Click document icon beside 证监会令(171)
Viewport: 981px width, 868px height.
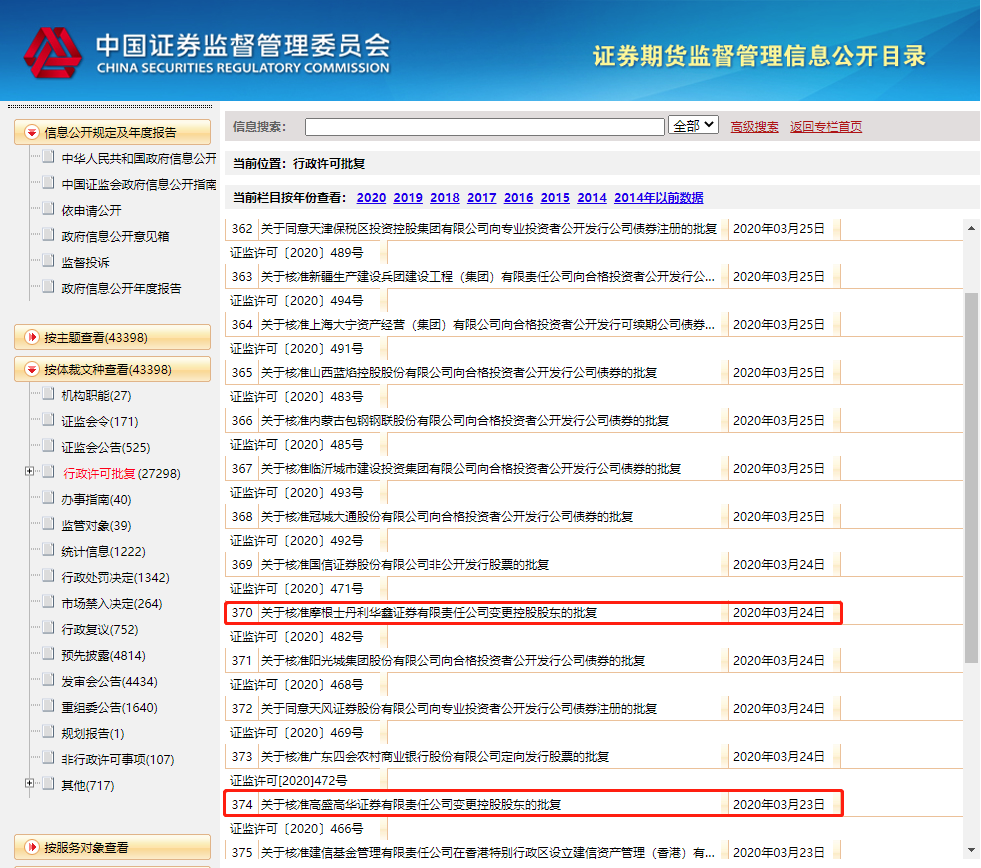point(48,419)
